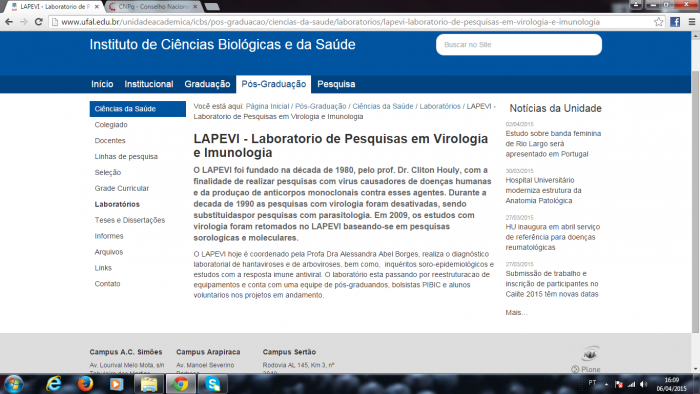The width and height of the screenshot is (700, 394).
Task: Click Mais... link under news
Action: 516,312
